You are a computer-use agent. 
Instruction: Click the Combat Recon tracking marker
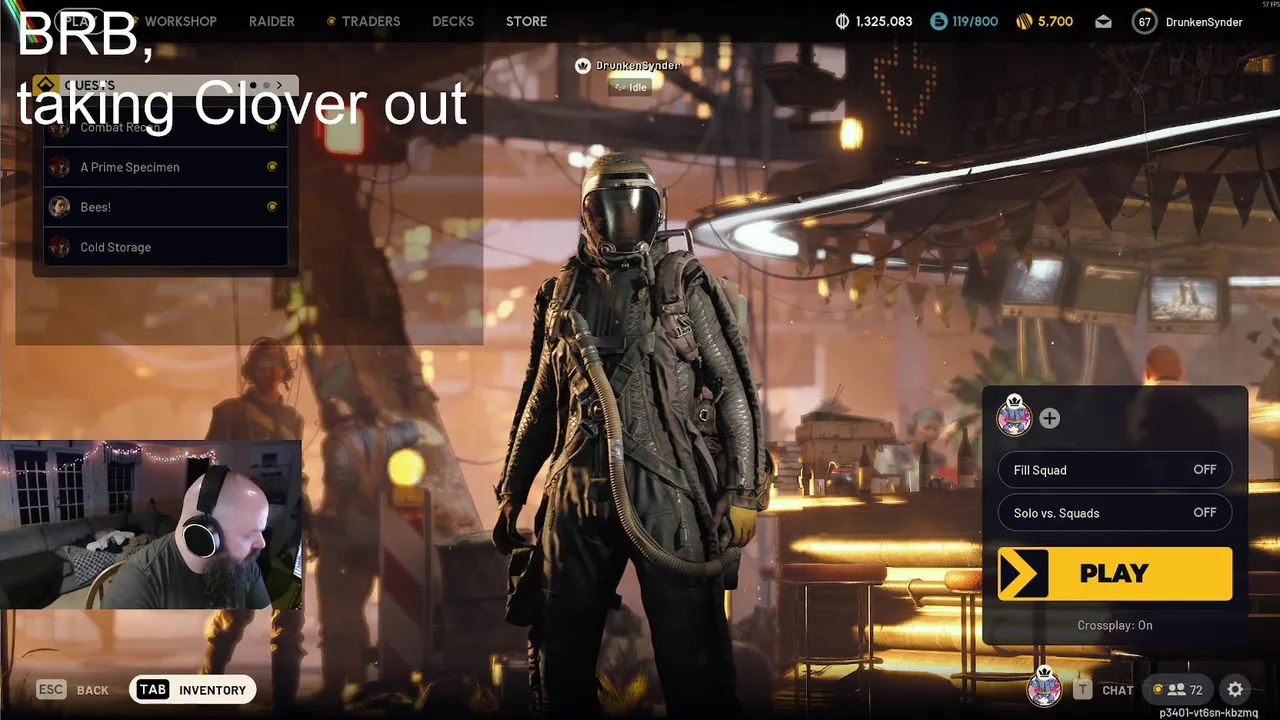[271, 127]
